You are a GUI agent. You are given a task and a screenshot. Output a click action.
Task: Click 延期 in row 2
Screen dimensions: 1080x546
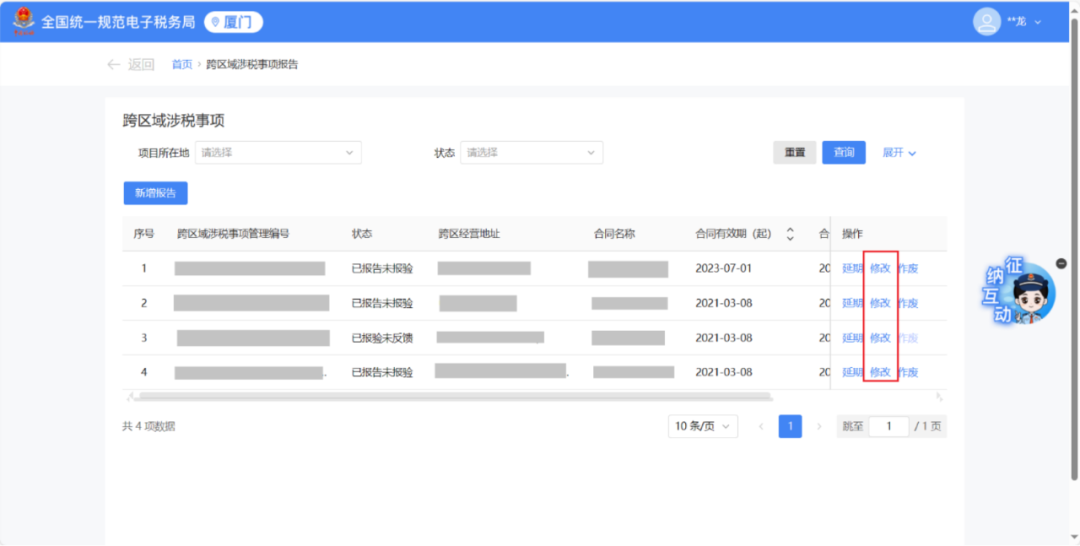pyautogui.click(x=853, y=303)
